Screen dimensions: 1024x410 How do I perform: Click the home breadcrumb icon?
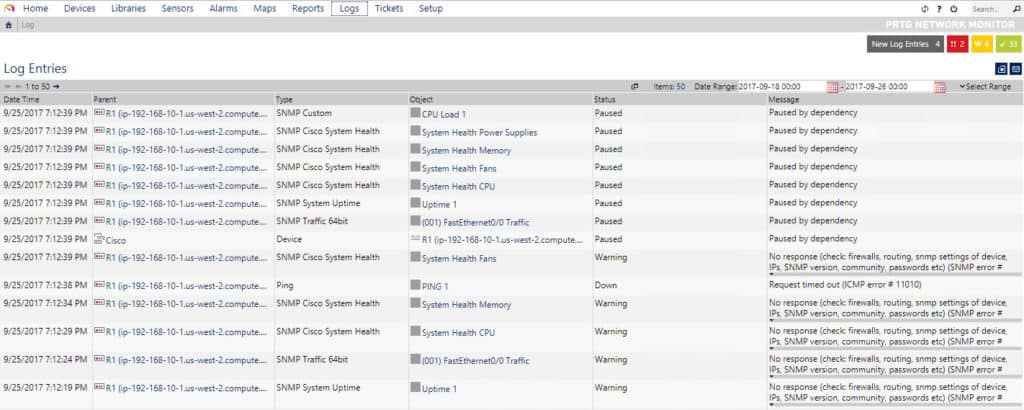pyautogui.click(x=8, y=25)
